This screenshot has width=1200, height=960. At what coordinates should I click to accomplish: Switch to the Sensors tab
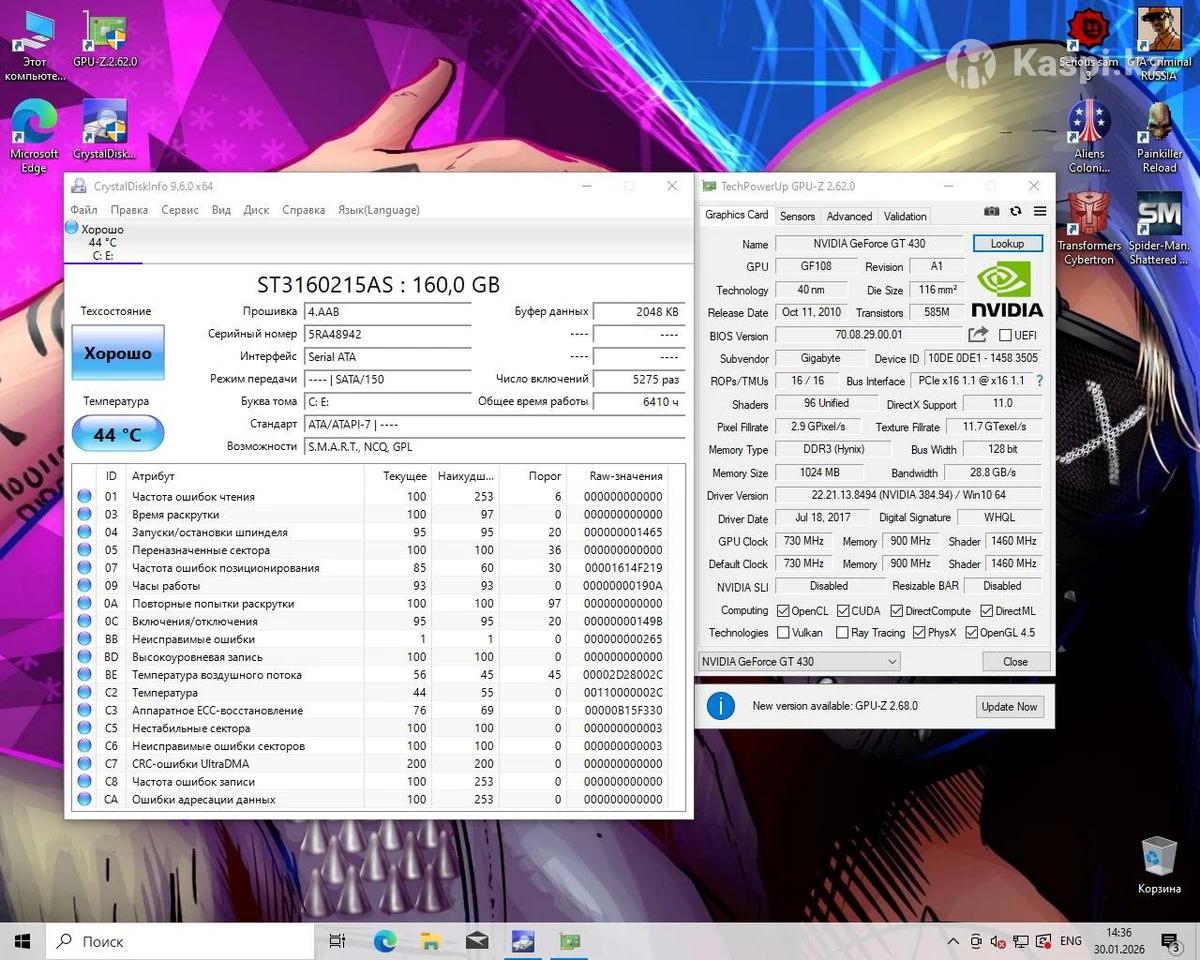[797, 216]
